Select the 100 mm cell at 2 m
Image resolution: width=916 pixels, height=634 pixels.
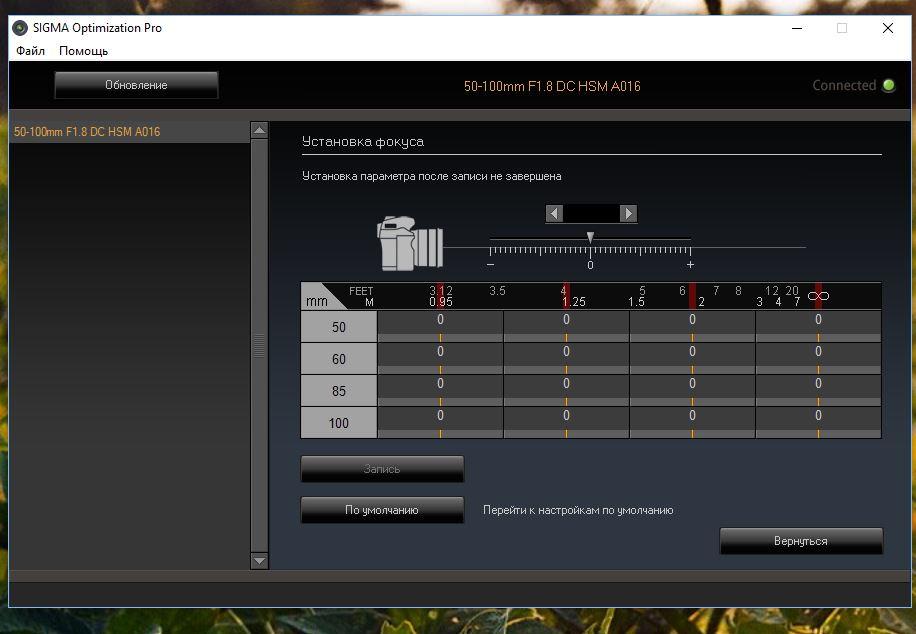[692, 422]
